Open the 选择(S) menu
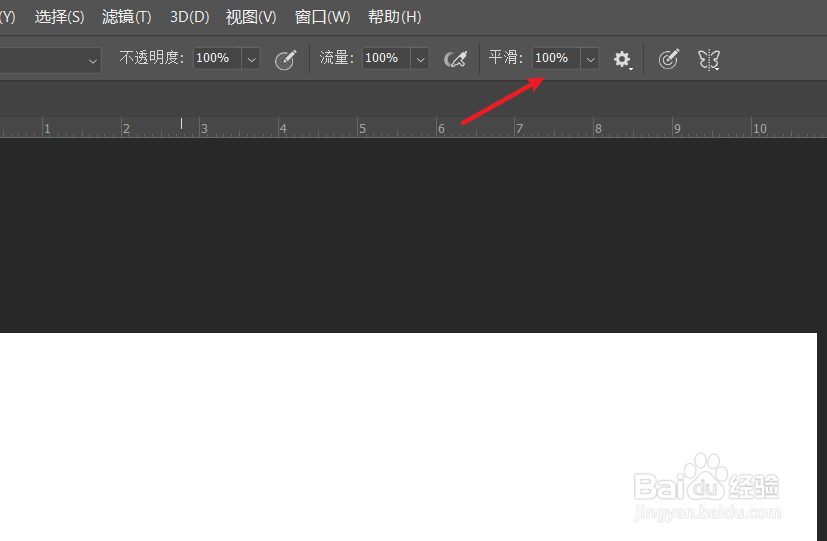 [60, 17]
